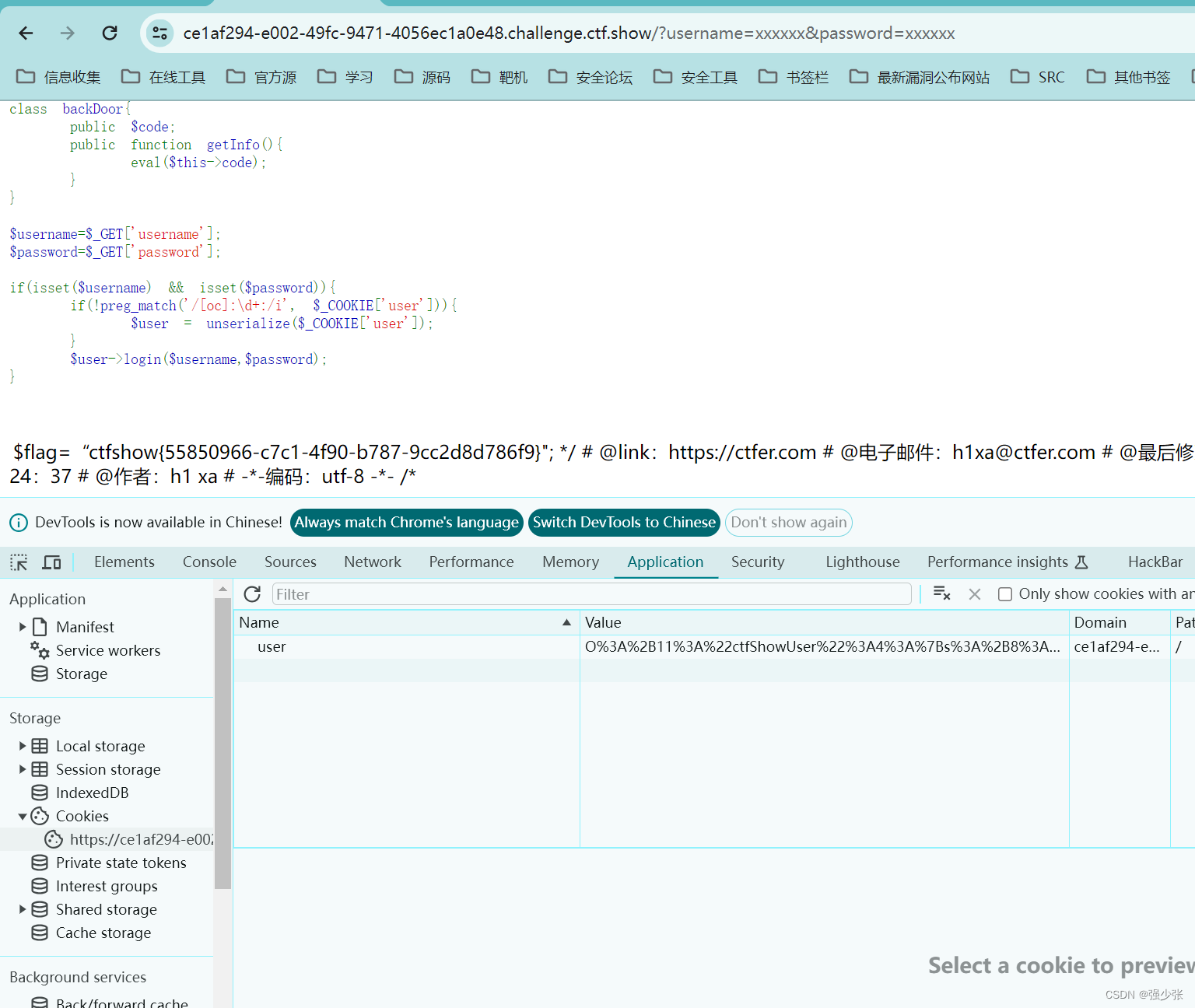Enable Only show cookies with an issue checkbox
The image size is (1195, 1008).
click(1005, 594)
